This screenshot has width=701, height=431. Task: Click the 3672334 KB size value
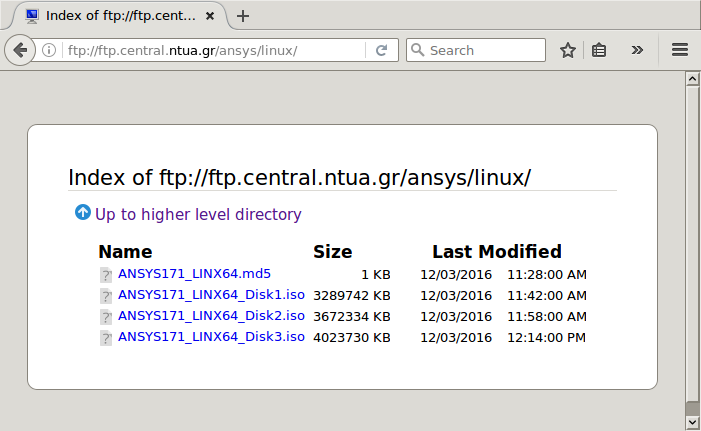[x=352, y=317]
